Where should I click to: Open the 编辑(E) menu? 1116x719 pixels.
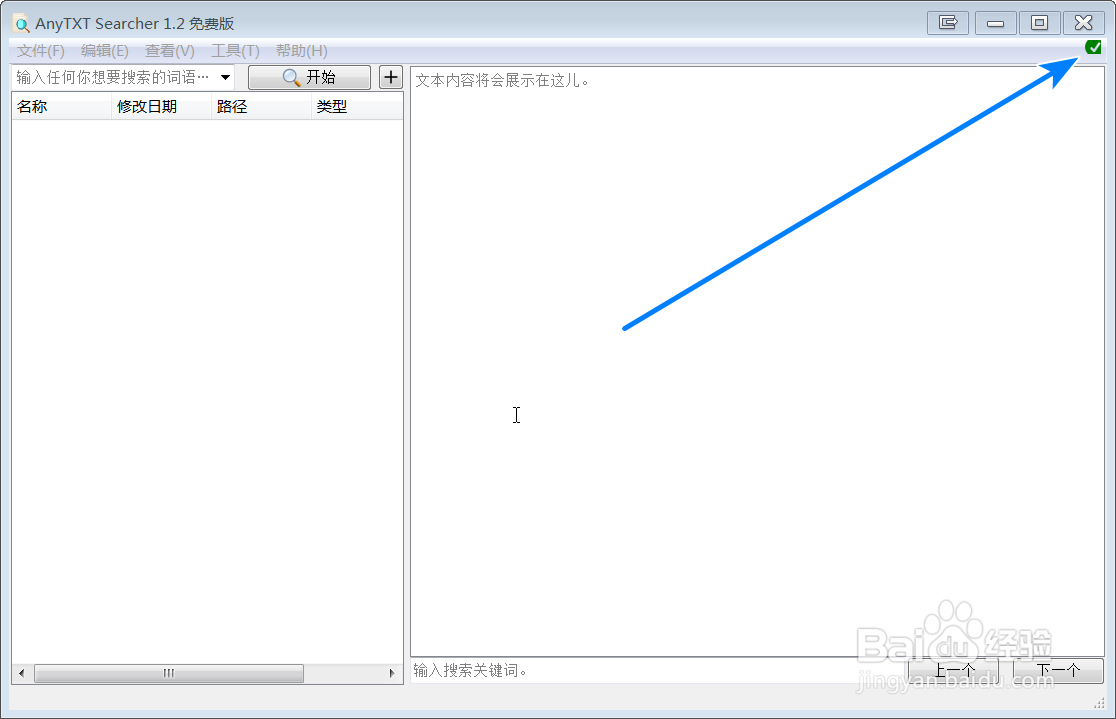(x=105, y=51)
